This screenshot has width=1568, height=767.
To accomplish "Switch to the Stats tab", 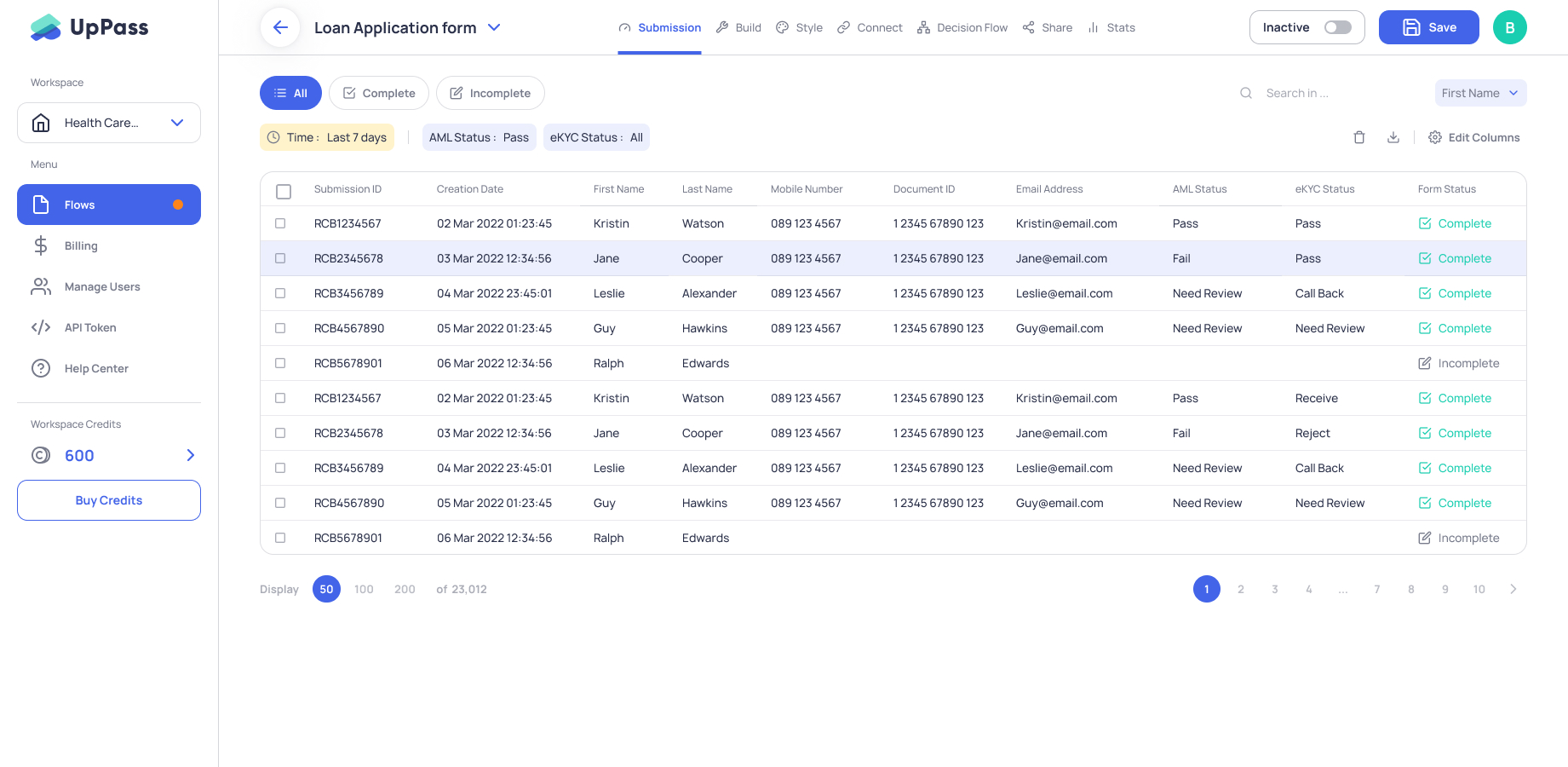I will pos(1111,27).
